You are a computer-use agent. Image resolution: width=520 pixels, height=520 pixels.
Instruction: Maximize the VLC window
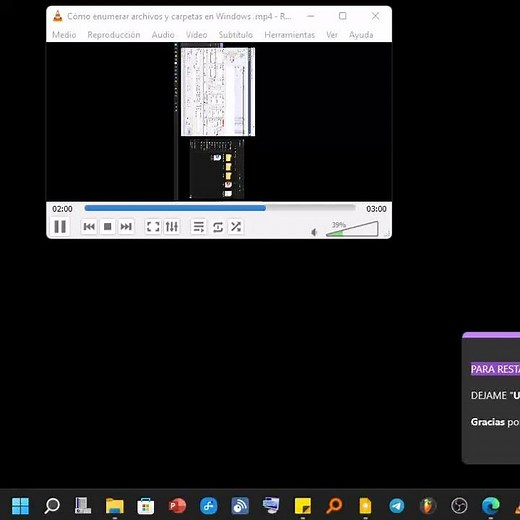point(343,16)
